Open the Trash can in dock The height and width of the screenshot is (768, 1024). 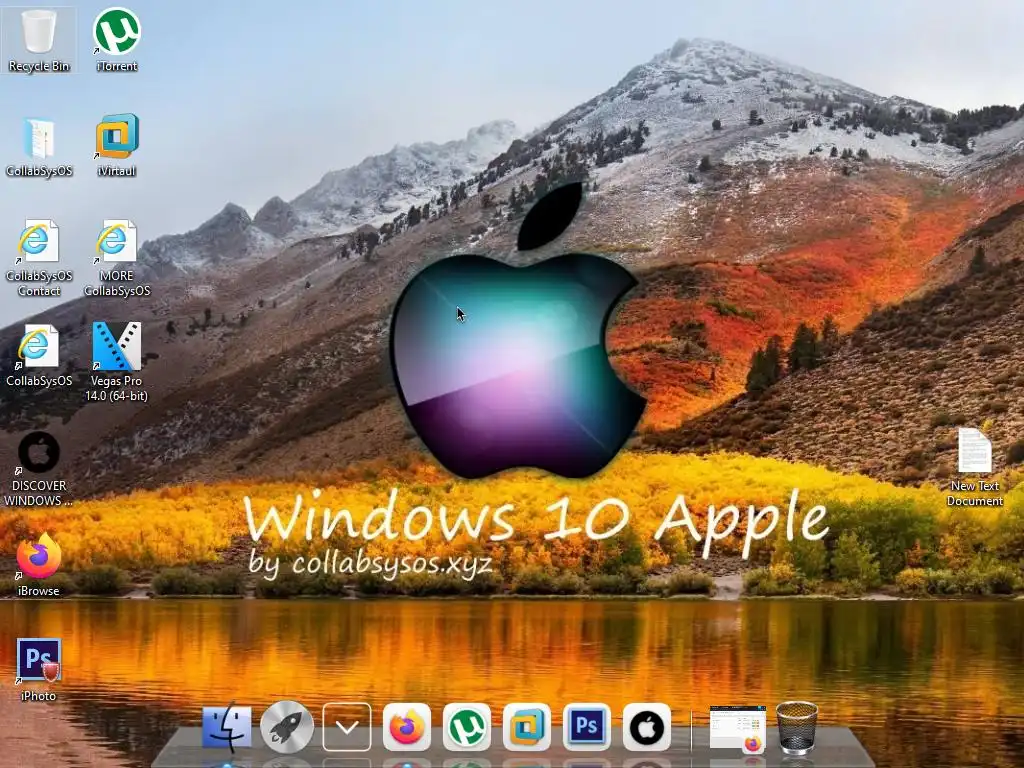pyautogui.click(x=797, y=728)
